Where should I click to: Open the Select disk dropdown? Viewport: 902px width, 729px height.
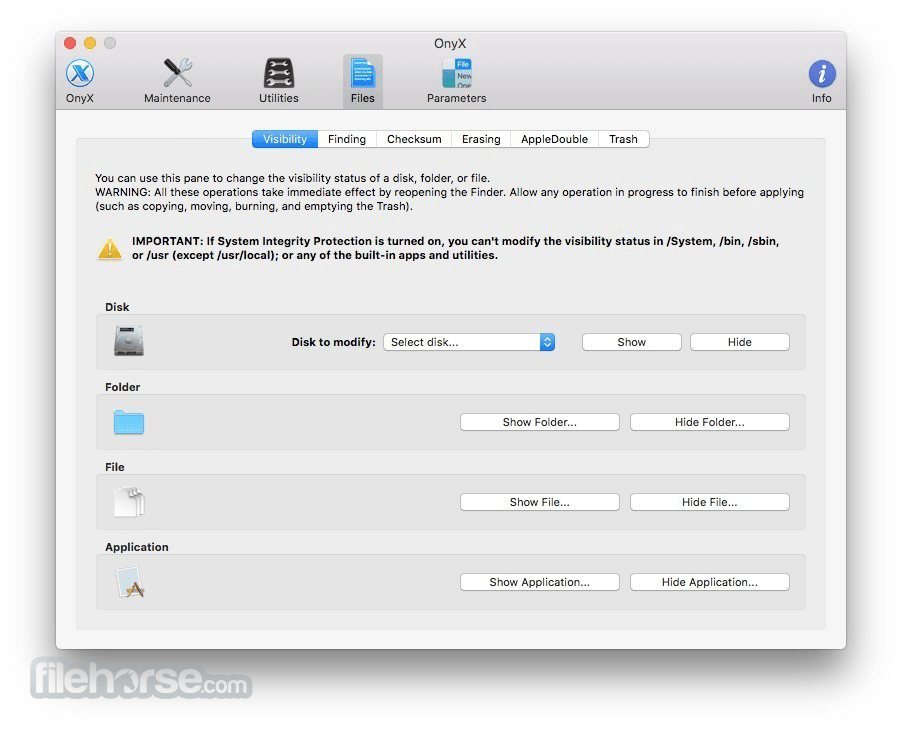(x=469, y=342)
